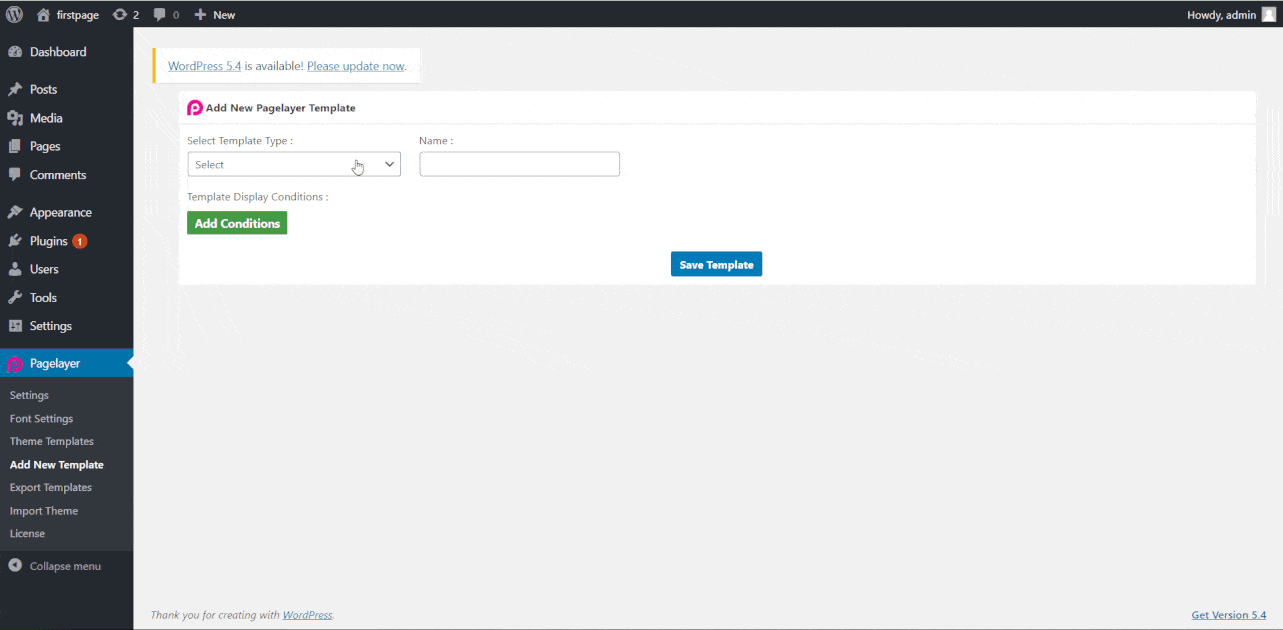Select the Dashboard gauge icon

point(15,51)
